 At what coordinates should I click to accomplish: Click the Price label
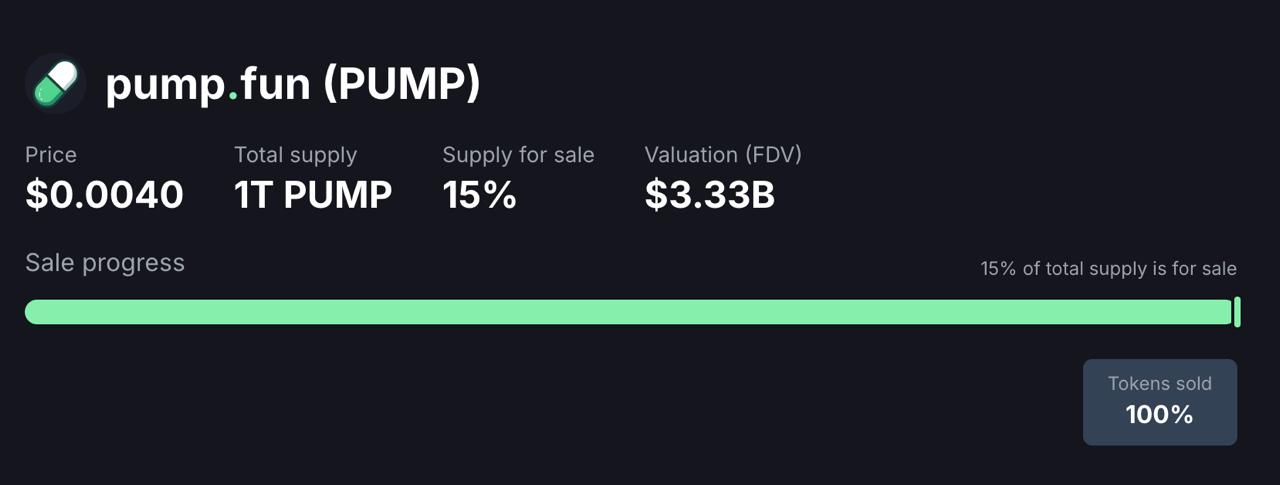point(51,155)
